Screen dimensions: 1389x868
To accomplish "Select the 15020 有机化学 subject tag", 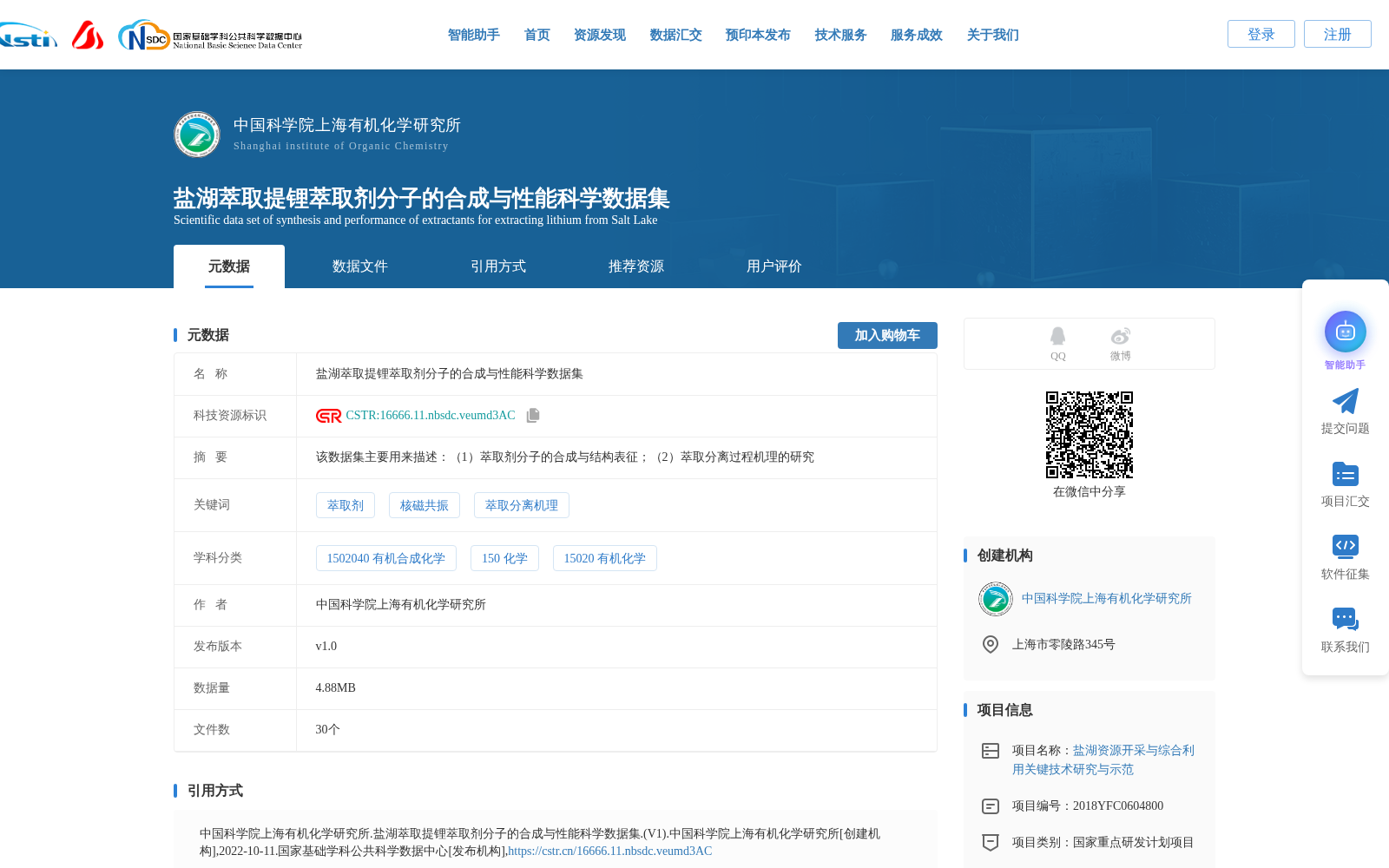I will pos(605,558).
